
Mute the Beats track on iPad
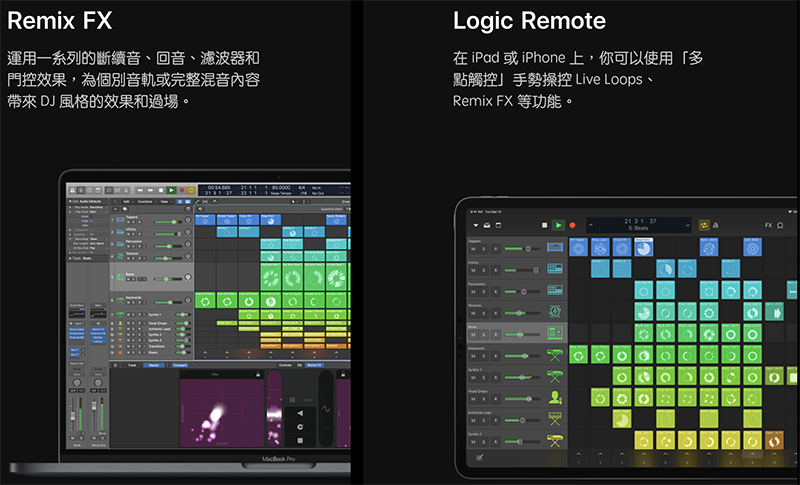pyautogui.click(x=473, y=335)
